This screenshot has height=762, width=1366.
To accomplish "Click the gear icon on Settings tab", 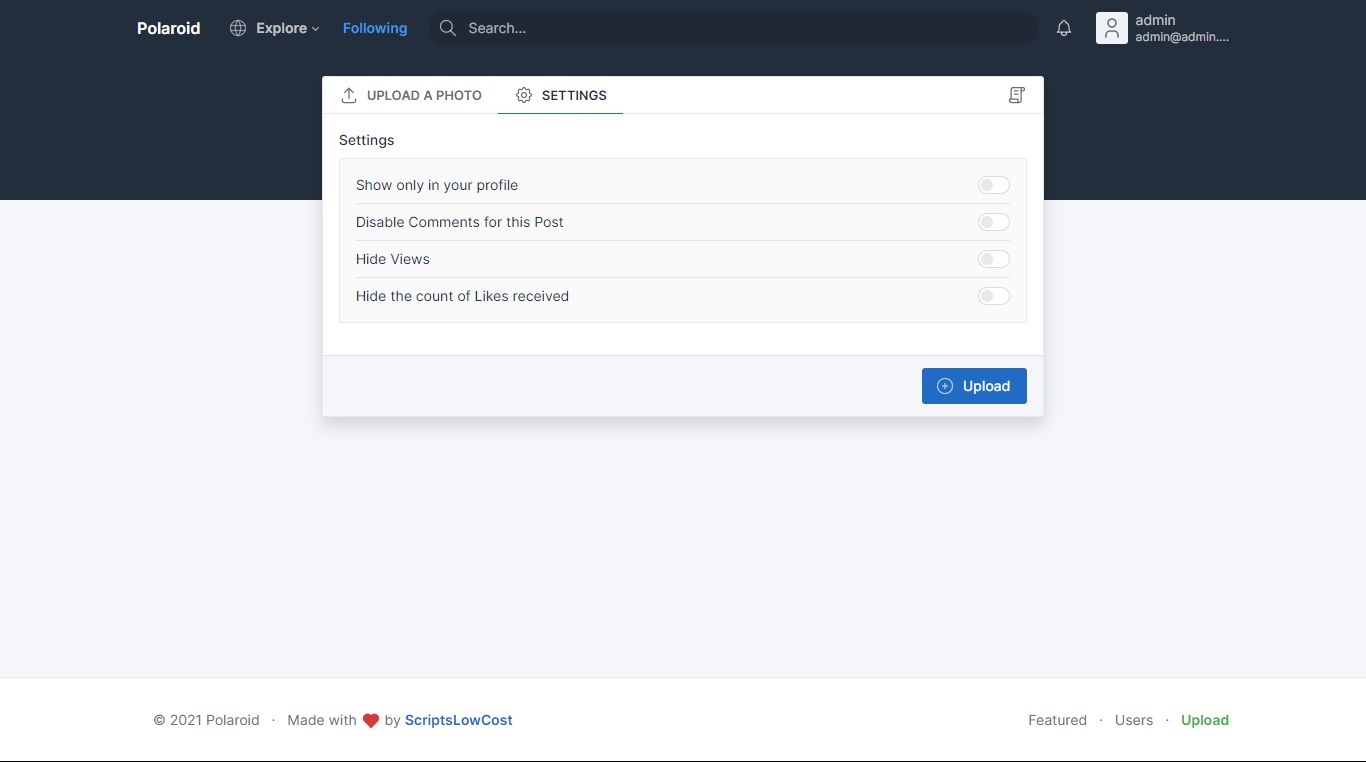I will [524, 95].
